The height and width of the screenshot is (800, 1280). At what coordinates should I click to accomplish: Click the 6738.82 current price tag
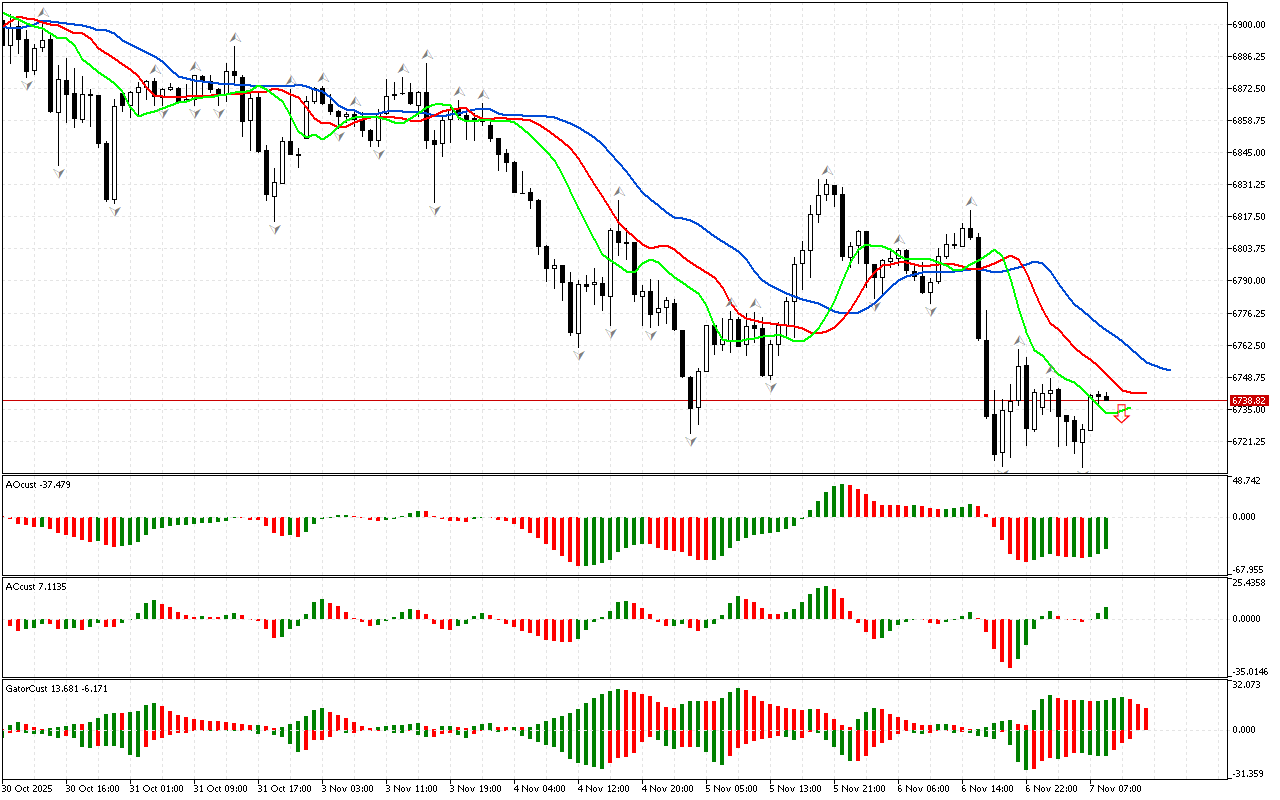1247,400
